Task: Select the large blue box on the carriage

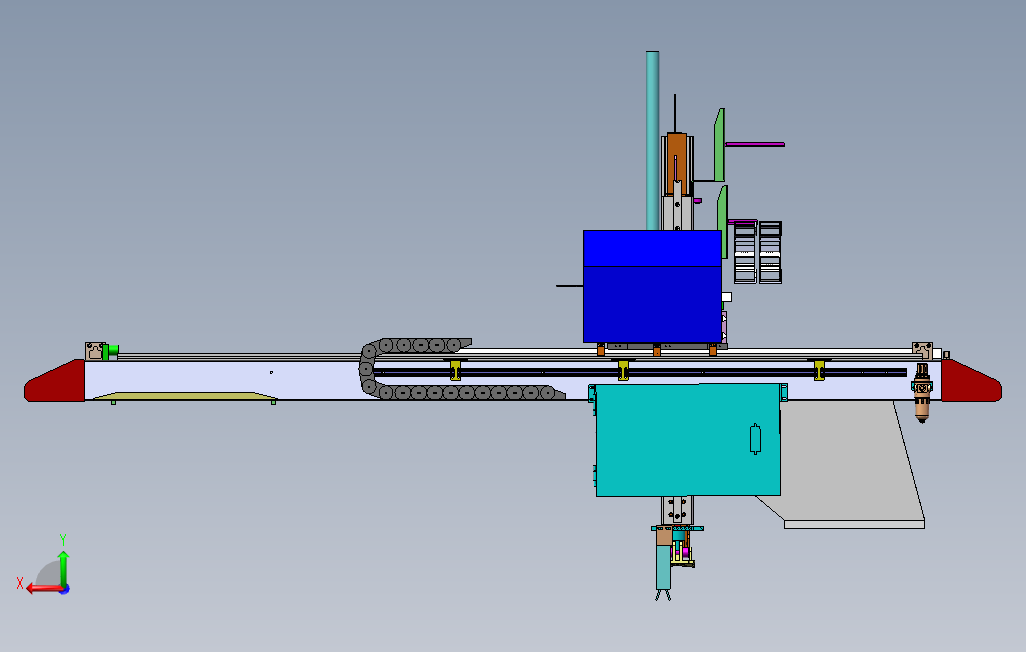Action: coord(652,286)
